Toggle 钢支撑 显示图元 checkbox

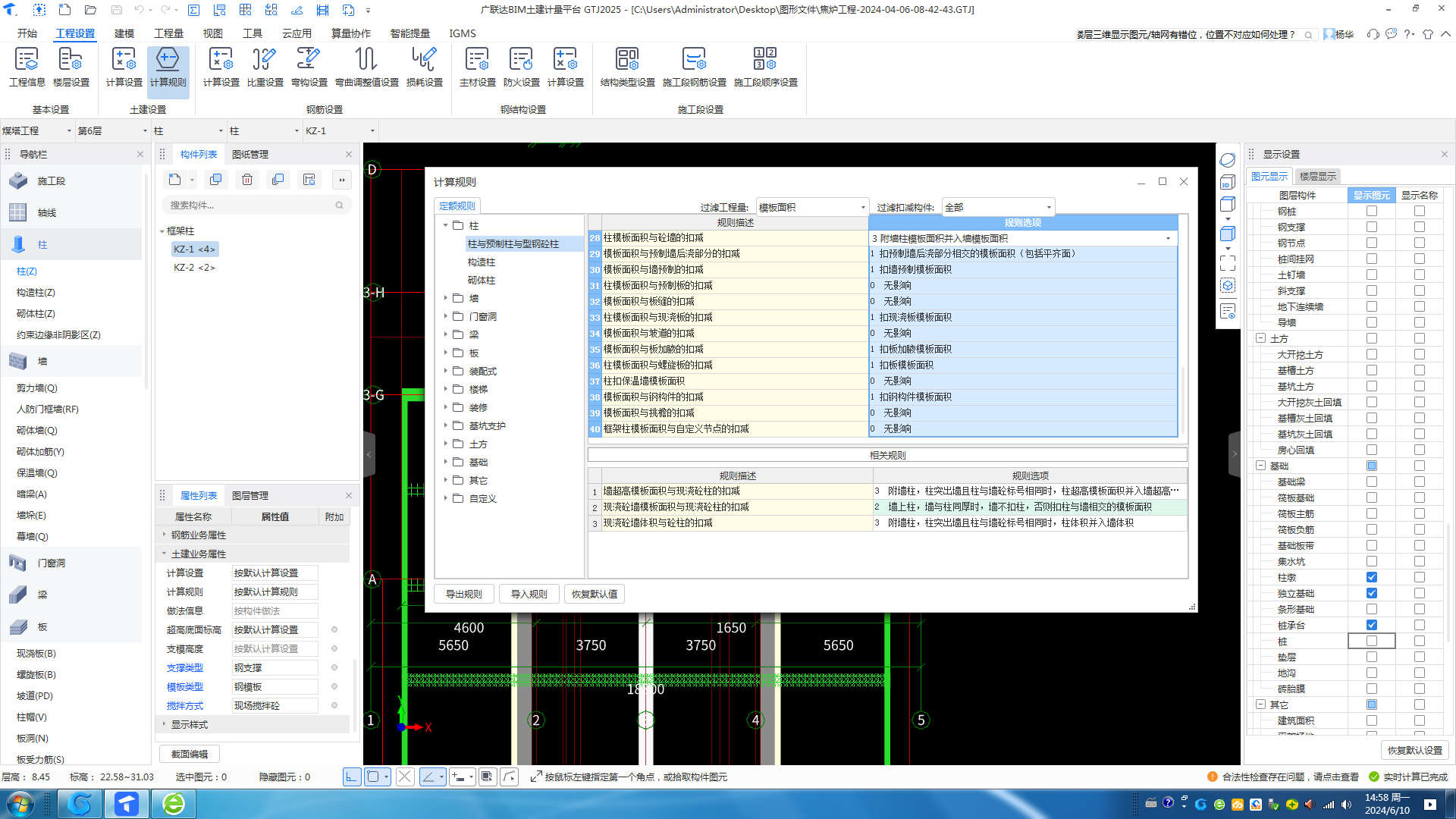pos(1372,227)
